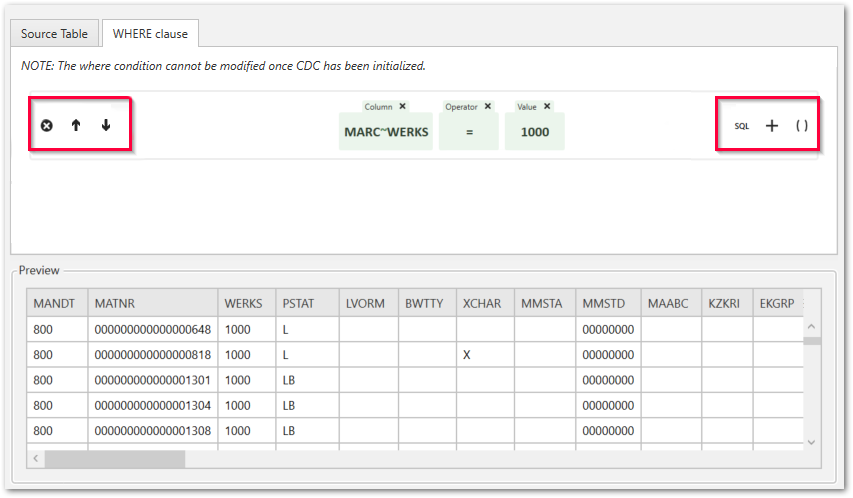
Task: Move the criteria row up
Action: pyautogui.click(x=76, y=126)
